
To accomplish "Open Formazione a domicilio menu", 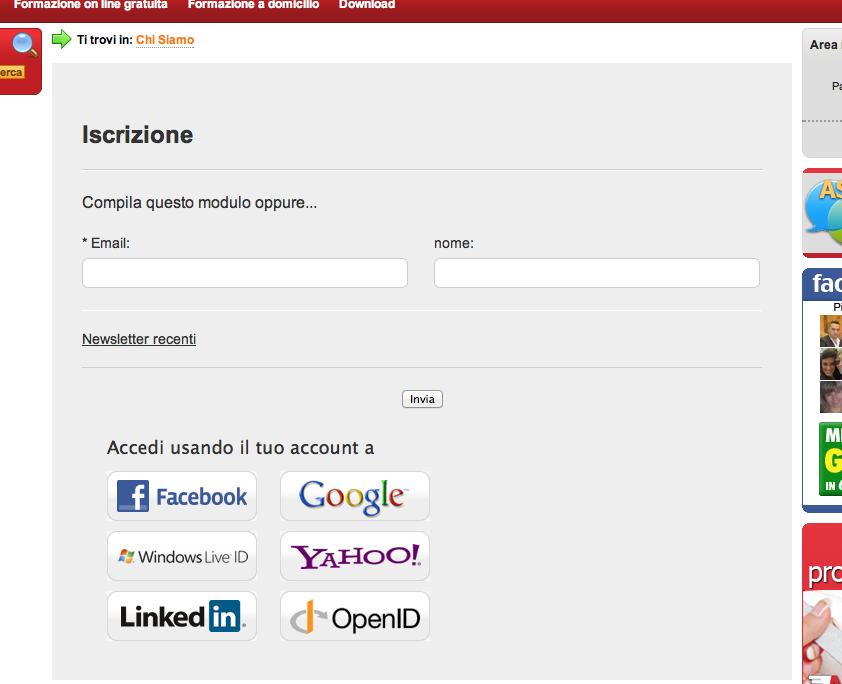I will click(253, 5).
